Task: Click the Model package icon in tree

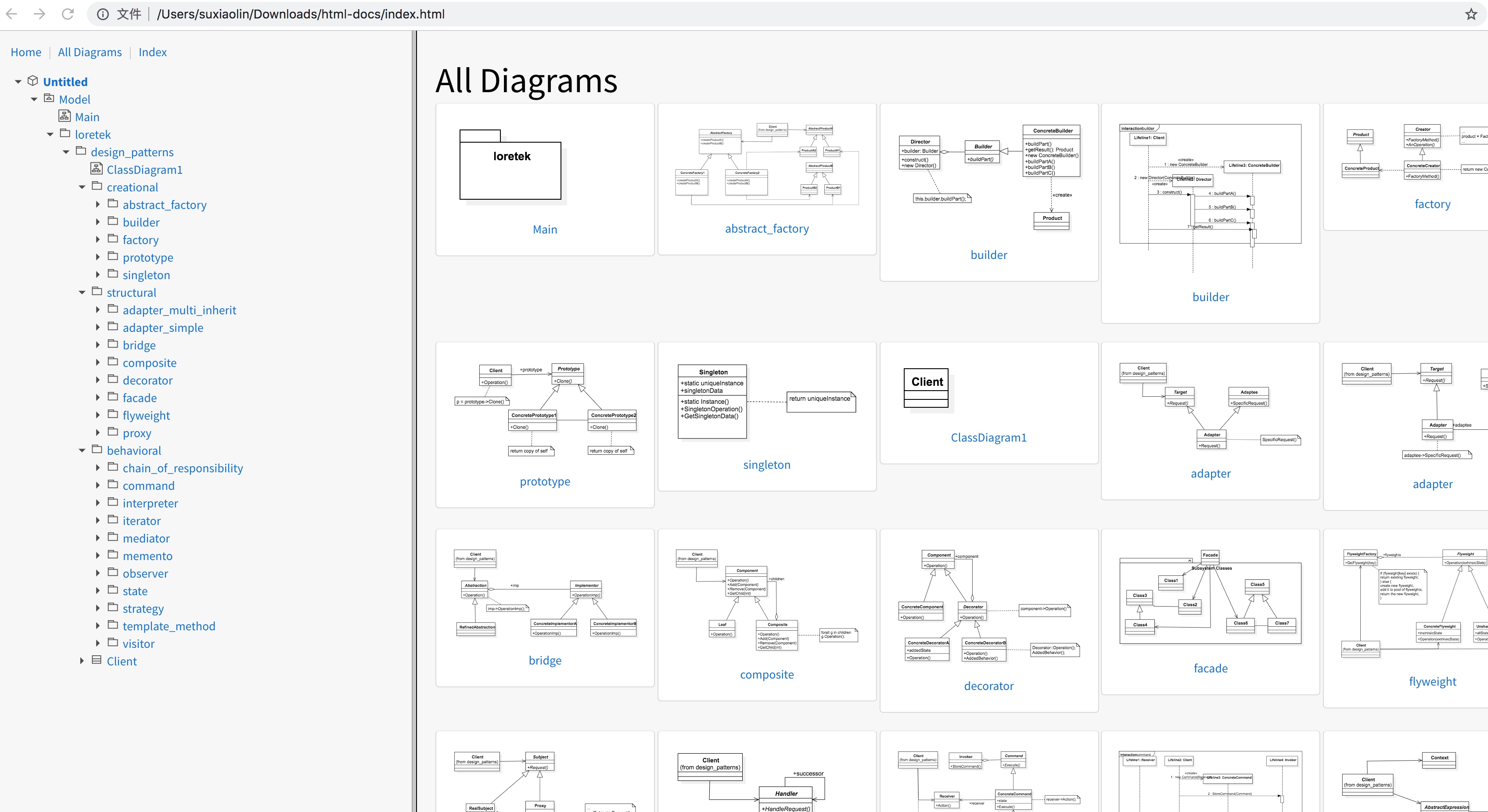Action: point(49,98)
